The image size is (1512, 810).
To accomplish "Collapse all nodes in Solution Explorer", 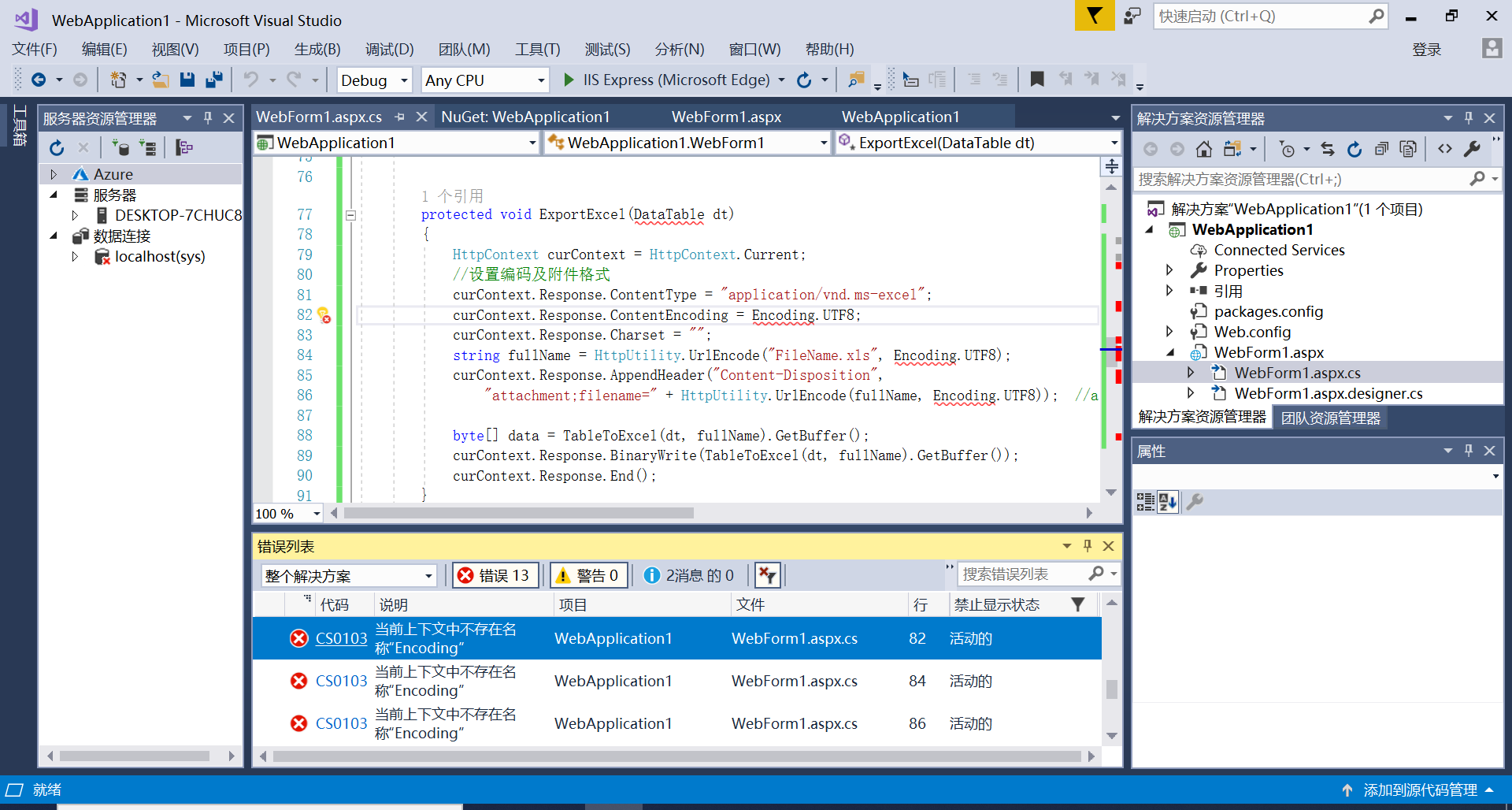I will 1381,148.
